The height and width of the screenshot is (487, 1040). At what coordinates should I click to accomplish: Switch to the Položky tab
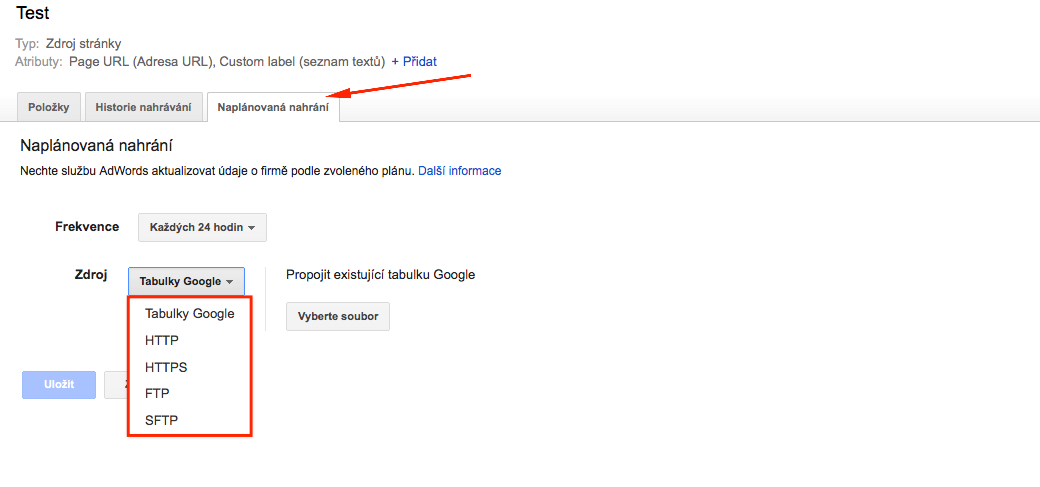[48, 107]
